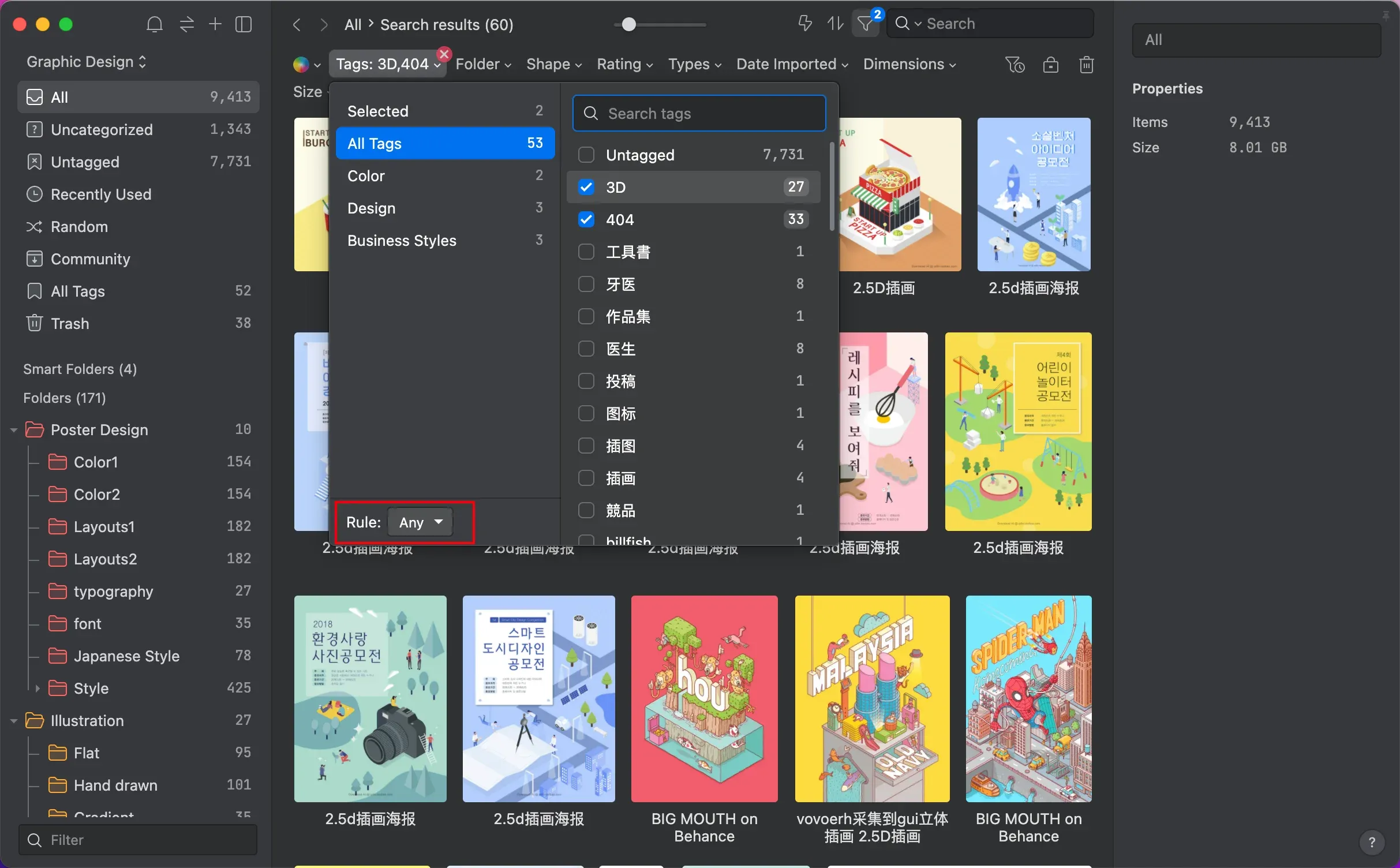Select the Business Styles tag group

pyautogui.click(x=402, y=241)
